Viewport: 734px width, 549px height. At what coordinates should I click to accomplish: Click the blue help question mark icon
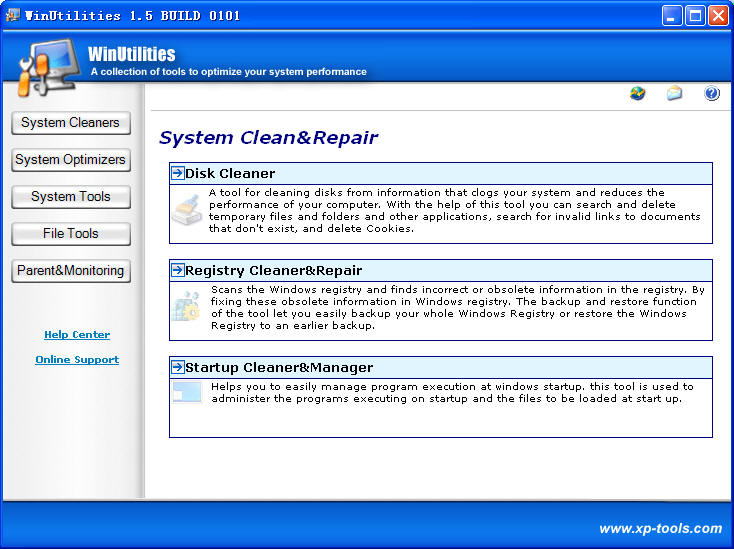click(x=712, y=94)
